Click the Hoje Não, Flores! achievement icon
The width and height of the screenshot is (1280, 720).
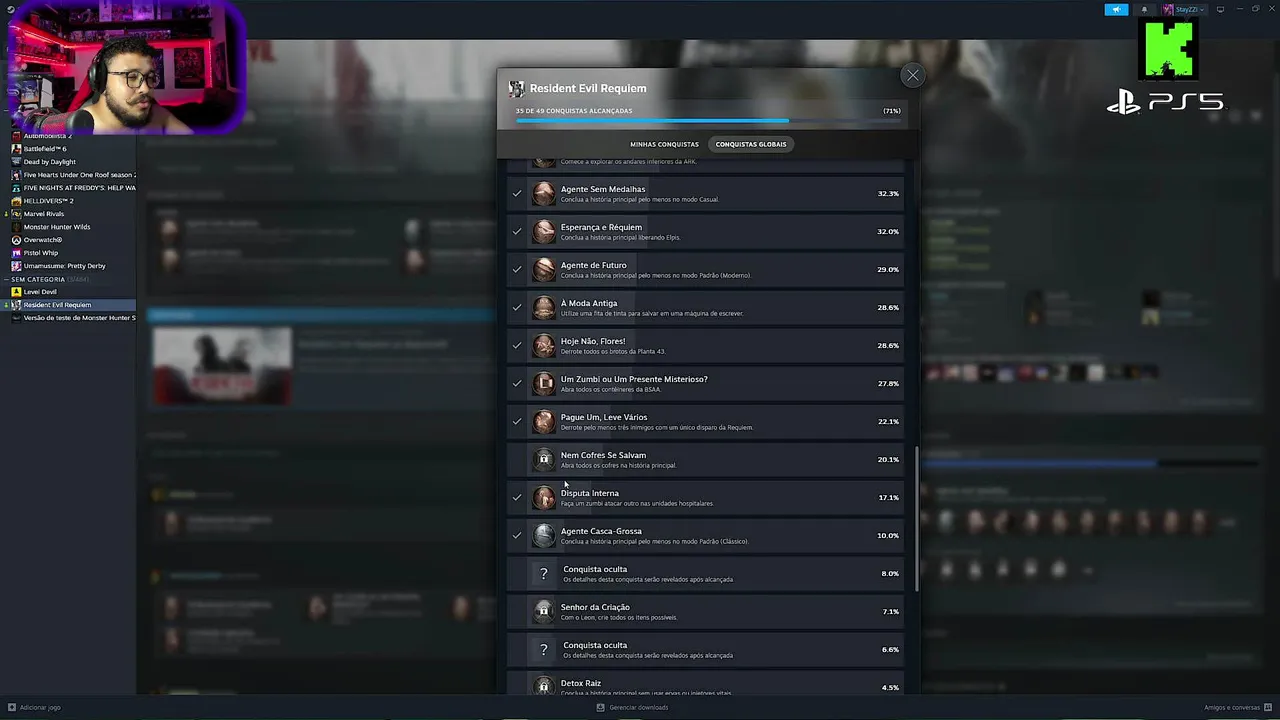(544, 345)
